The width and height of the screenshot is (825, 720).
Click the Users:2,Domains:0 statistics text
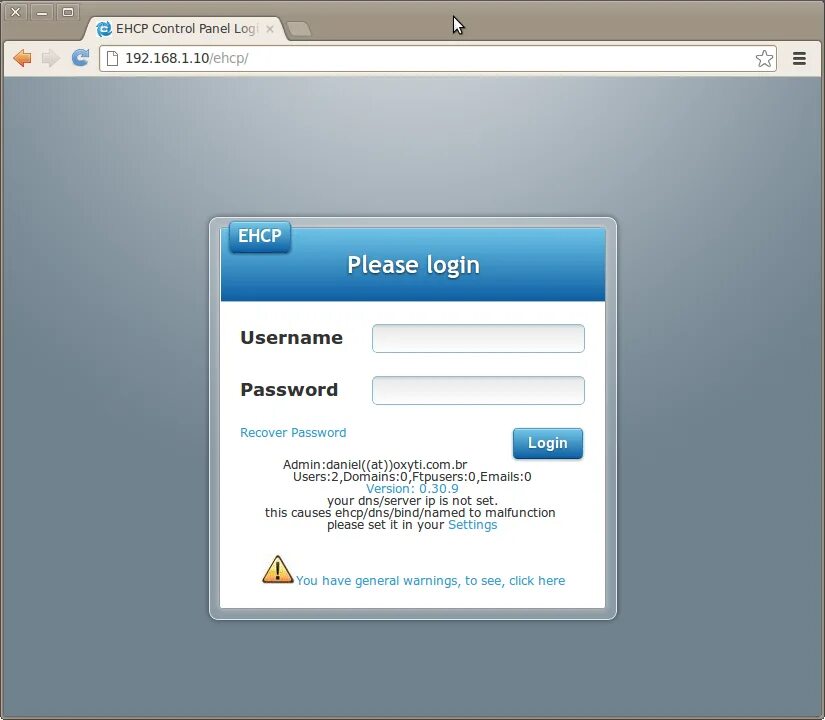(x=412, y=477)
